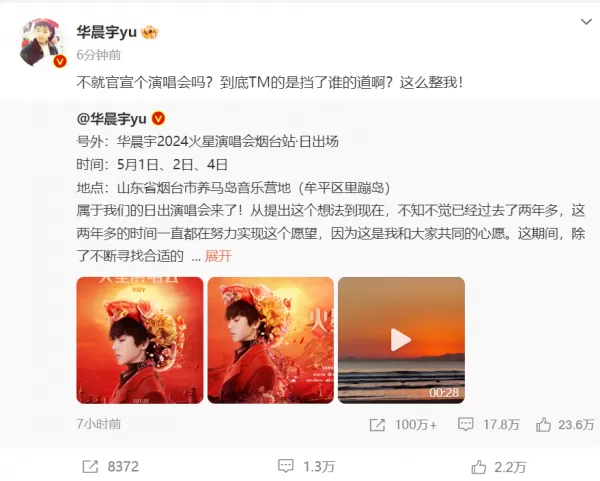600x481 pixels.
Task: Open post options chevron menu at top right
Action: 586,22
